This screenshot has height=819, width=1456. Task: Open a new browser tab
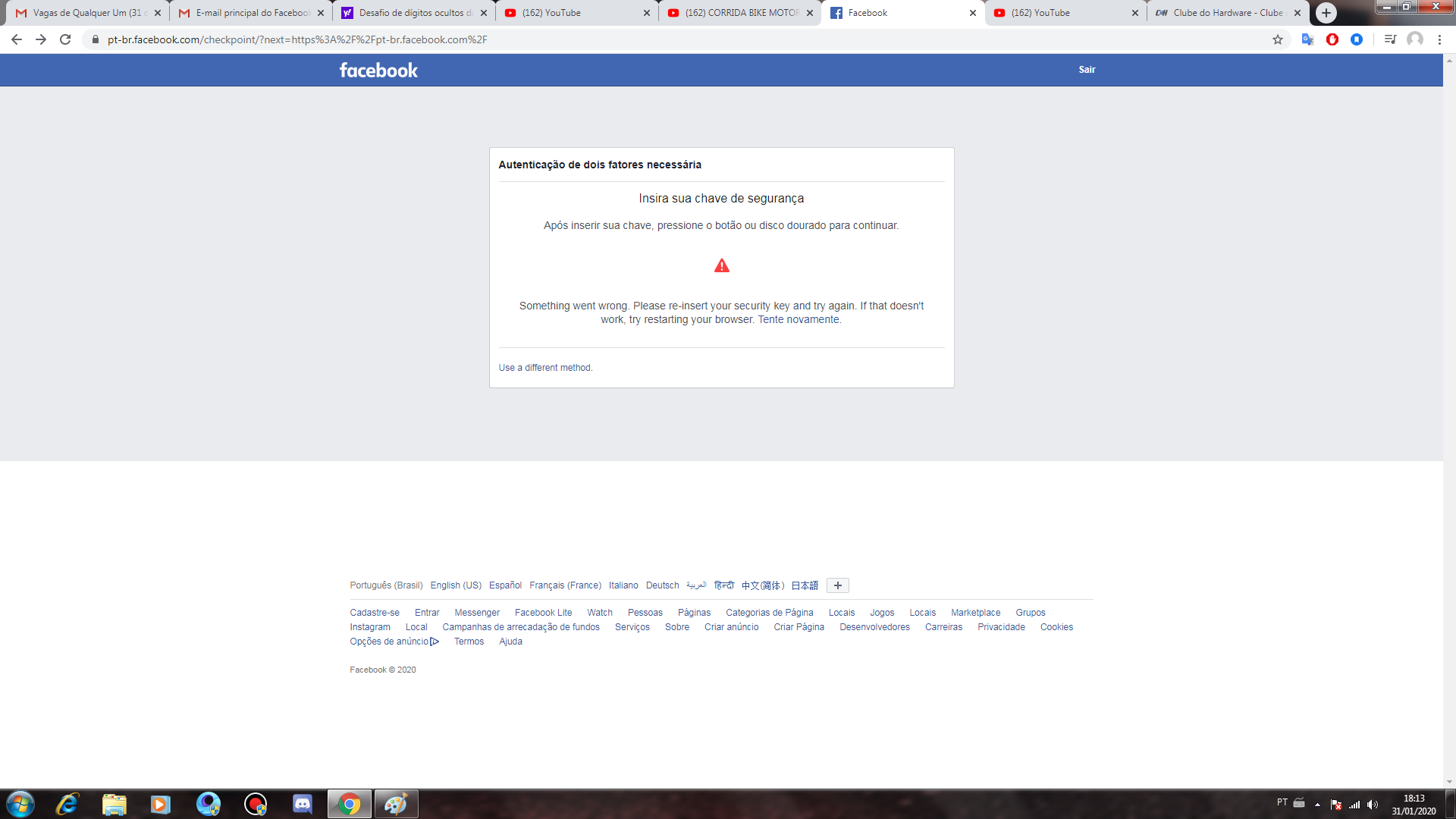[1326, 13]
